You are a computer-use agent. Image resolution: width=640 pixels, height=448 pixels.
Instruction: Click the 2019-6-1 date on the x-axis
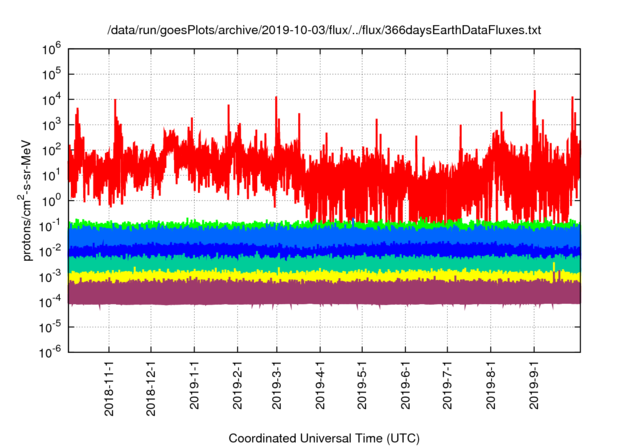(406, 387)
